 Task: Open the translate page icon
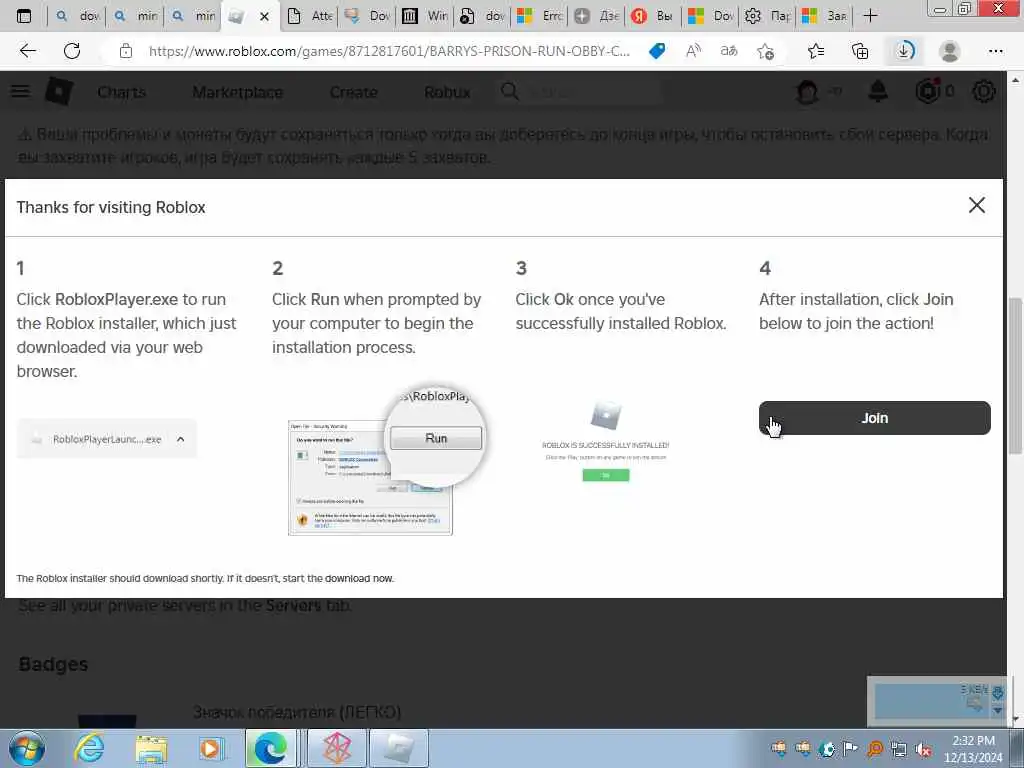coord(729,51)
